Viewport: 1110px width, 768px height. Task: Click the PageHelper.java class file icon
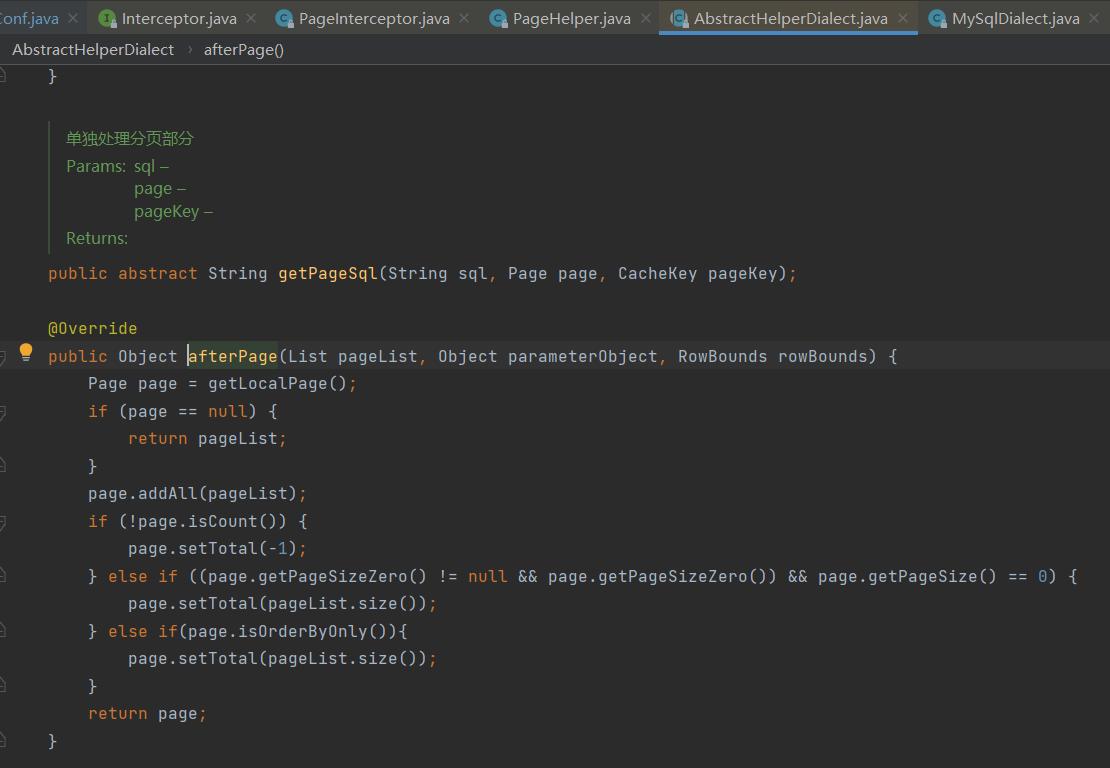click(x=498, y=18)
